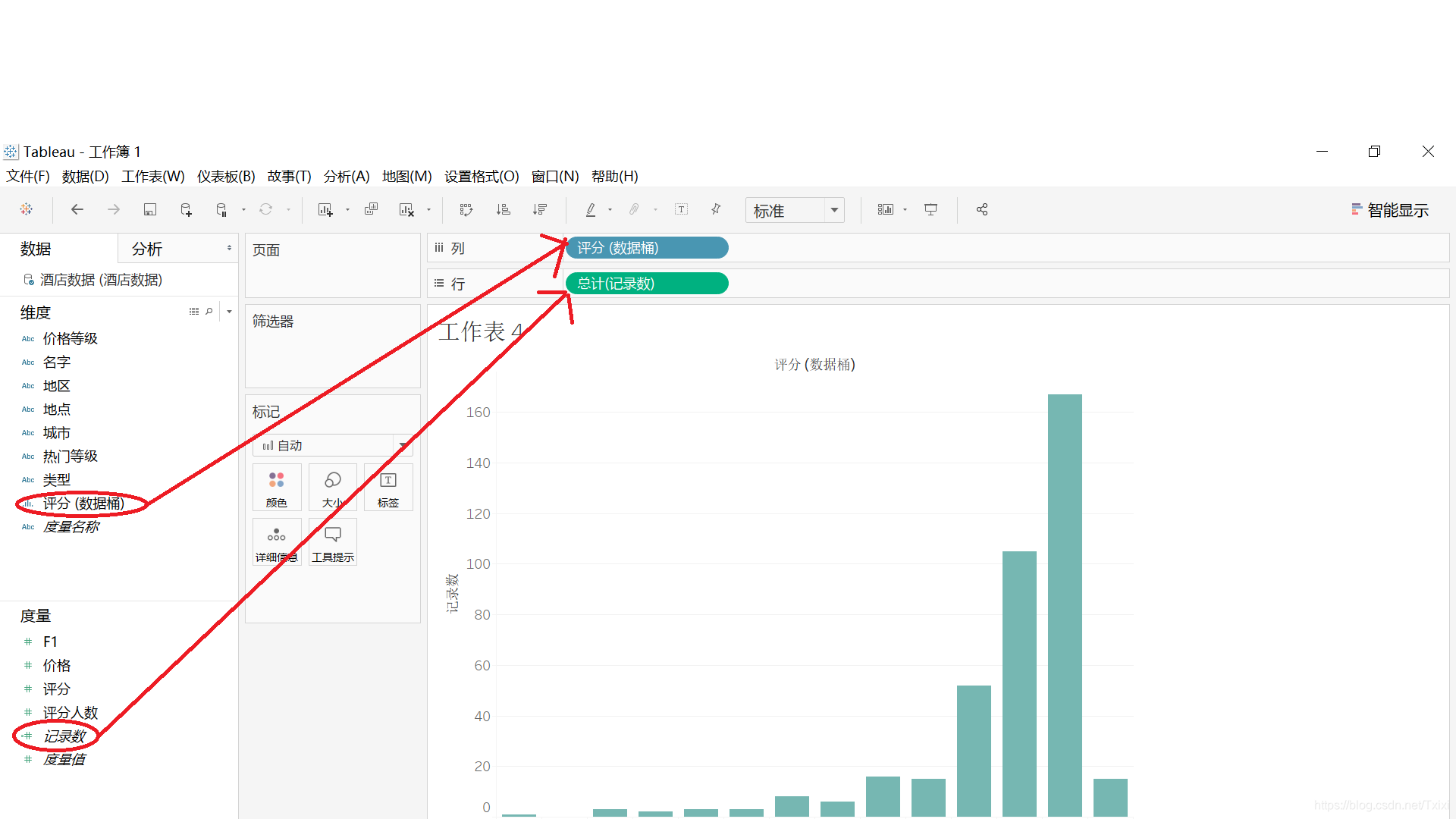Click the Swap Rows and Columns icon
Viewport: 1456px width, 819px height.
[x=466, y=209]
